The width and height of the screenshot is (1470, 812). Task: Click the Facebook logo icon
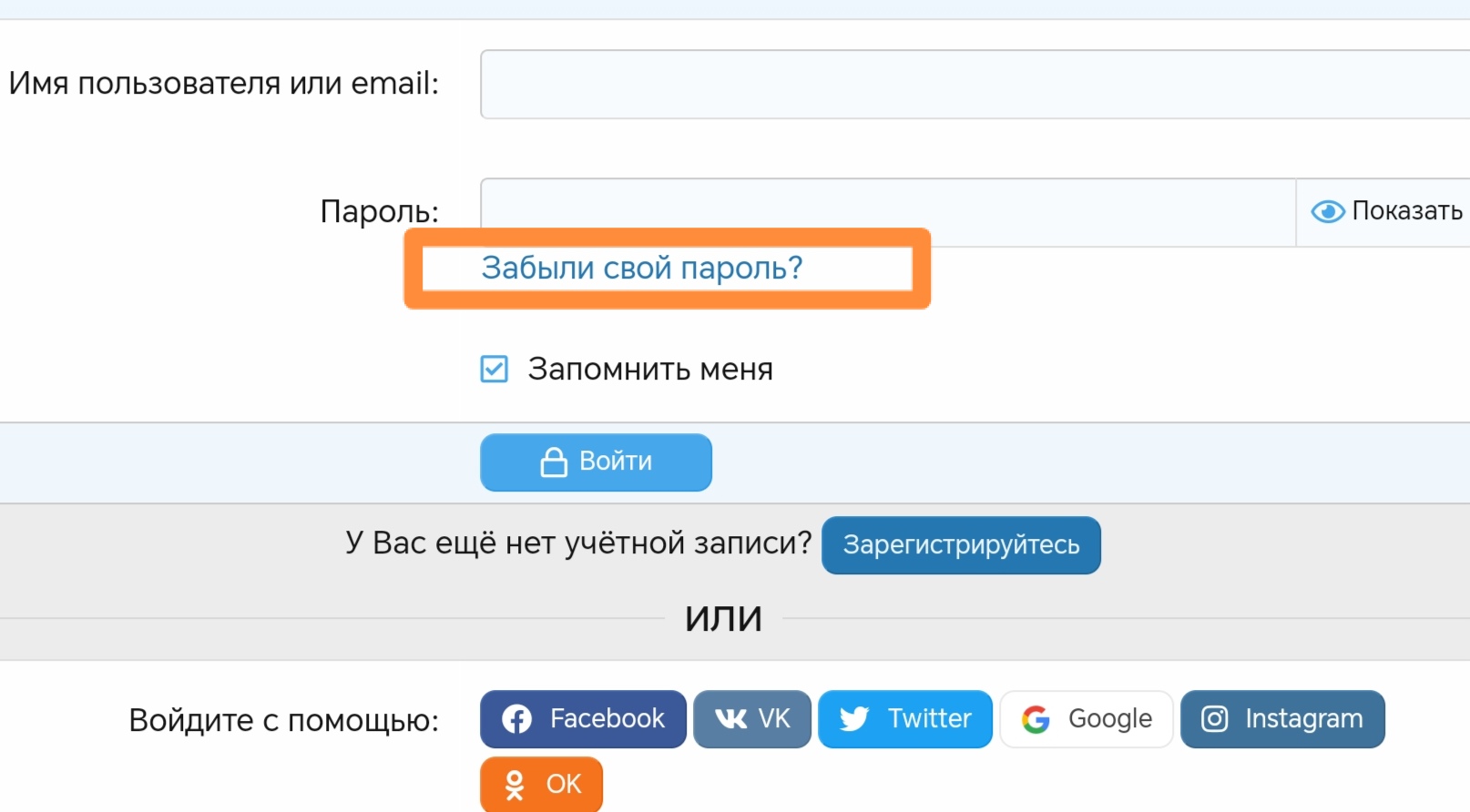pos(516,719)
